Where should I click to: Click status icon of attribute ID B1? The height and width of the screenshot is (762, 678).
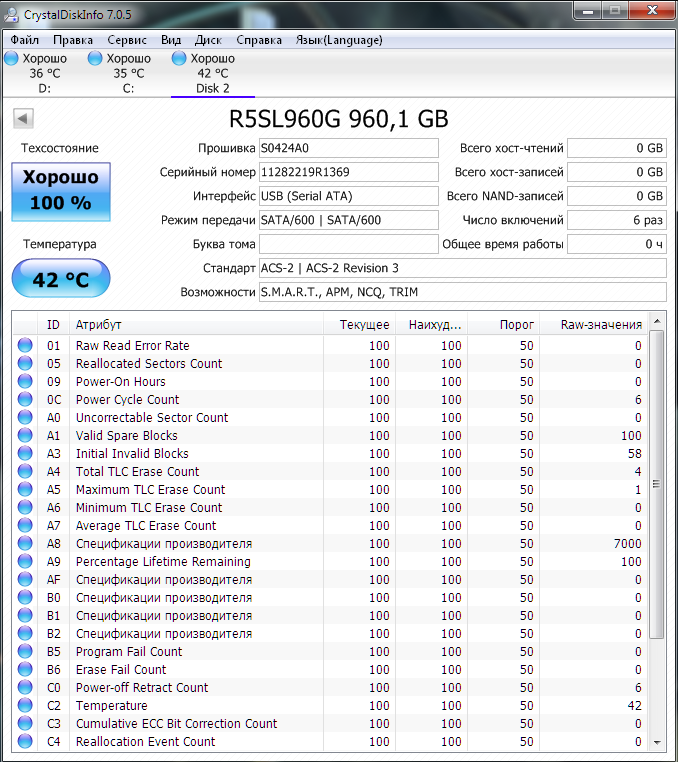point(25,615)
